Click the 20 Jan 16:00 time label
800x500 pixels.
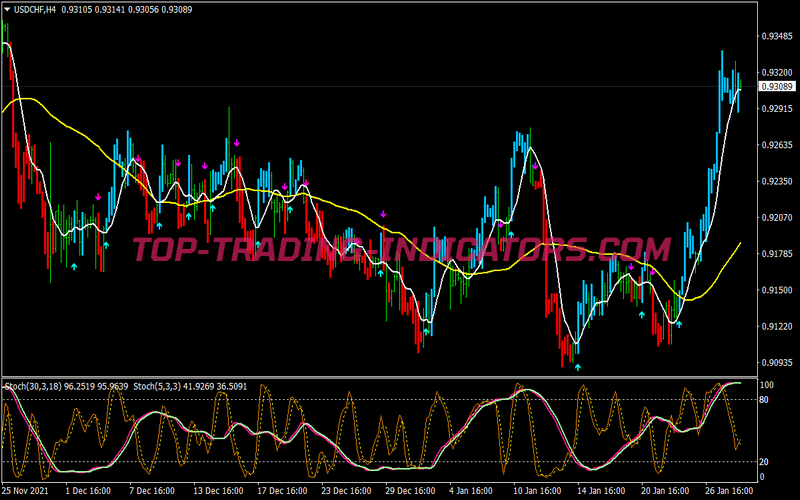[x=666, y=491]
